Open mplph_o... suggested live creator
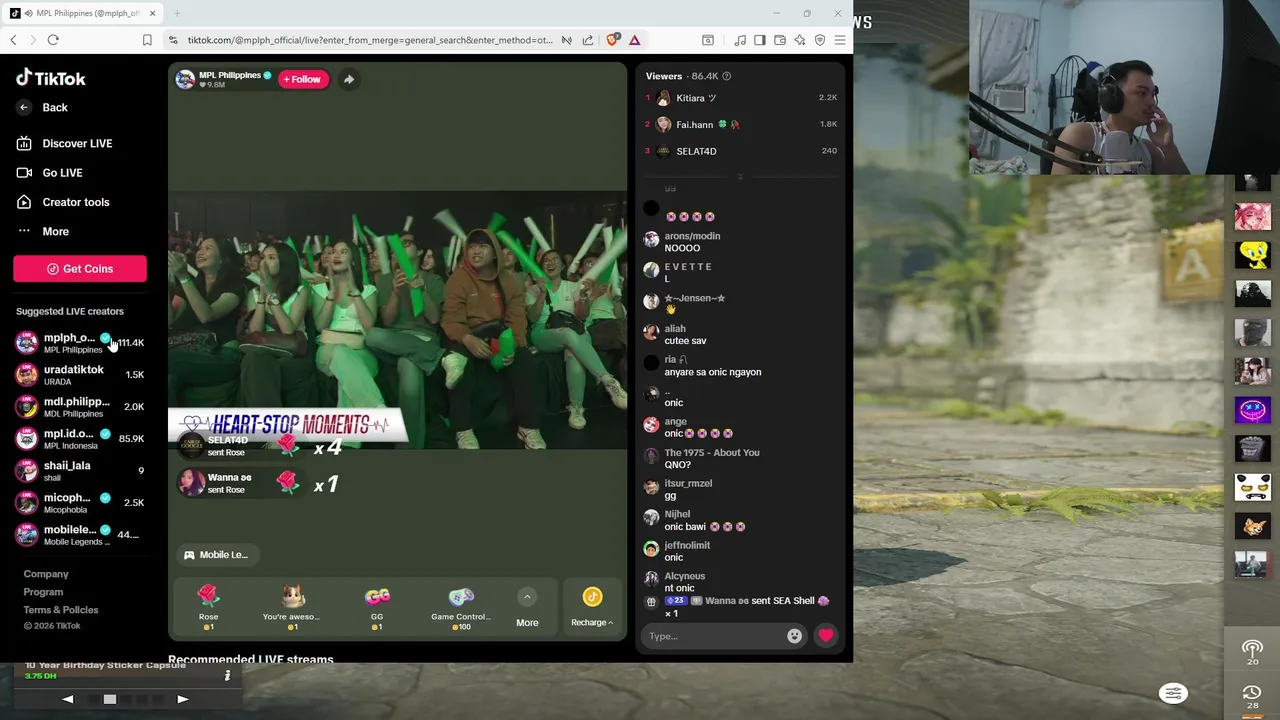This screenshot has width=1280, height=720. pyautogui.click(x=80, y=343)
